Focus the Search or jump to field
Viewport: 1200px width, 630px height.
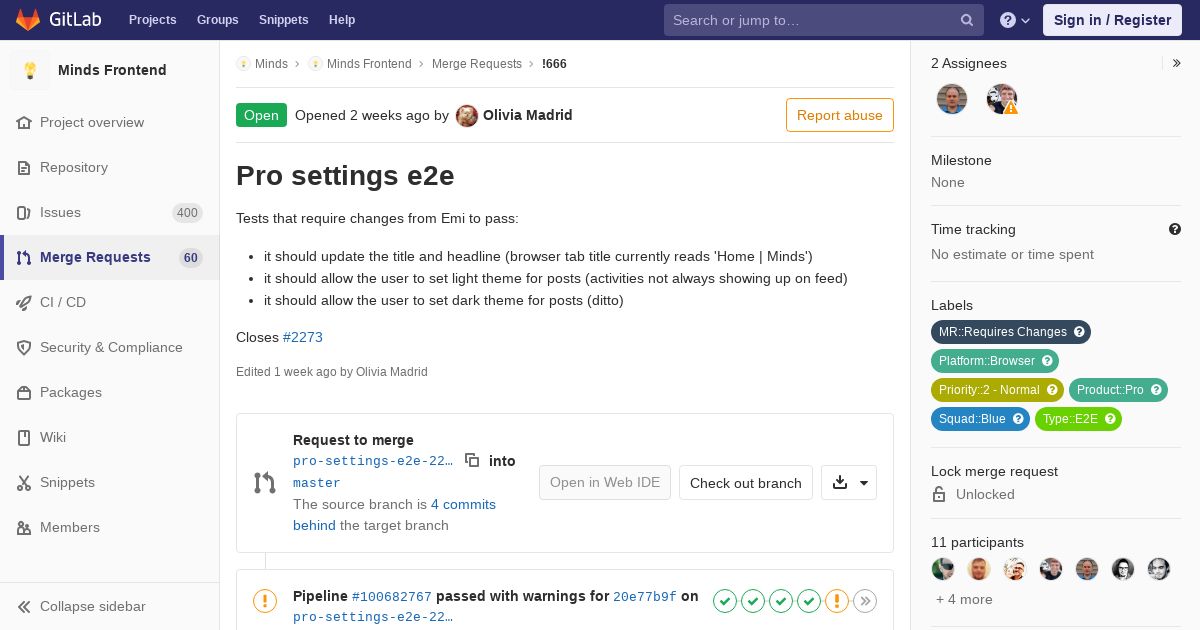[x=824, y=20]
